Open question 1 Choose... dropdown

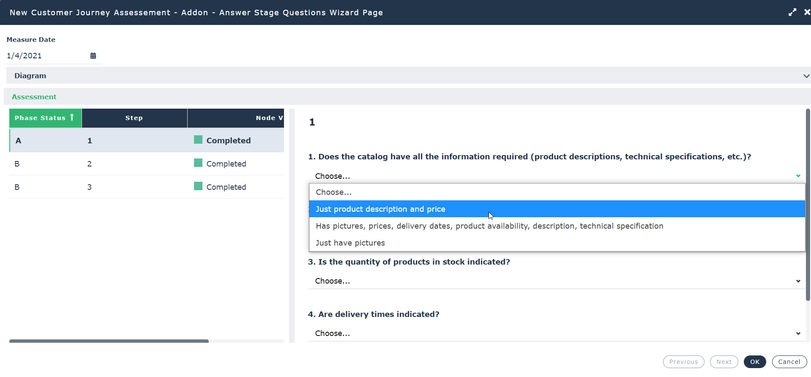pos(557,176)
